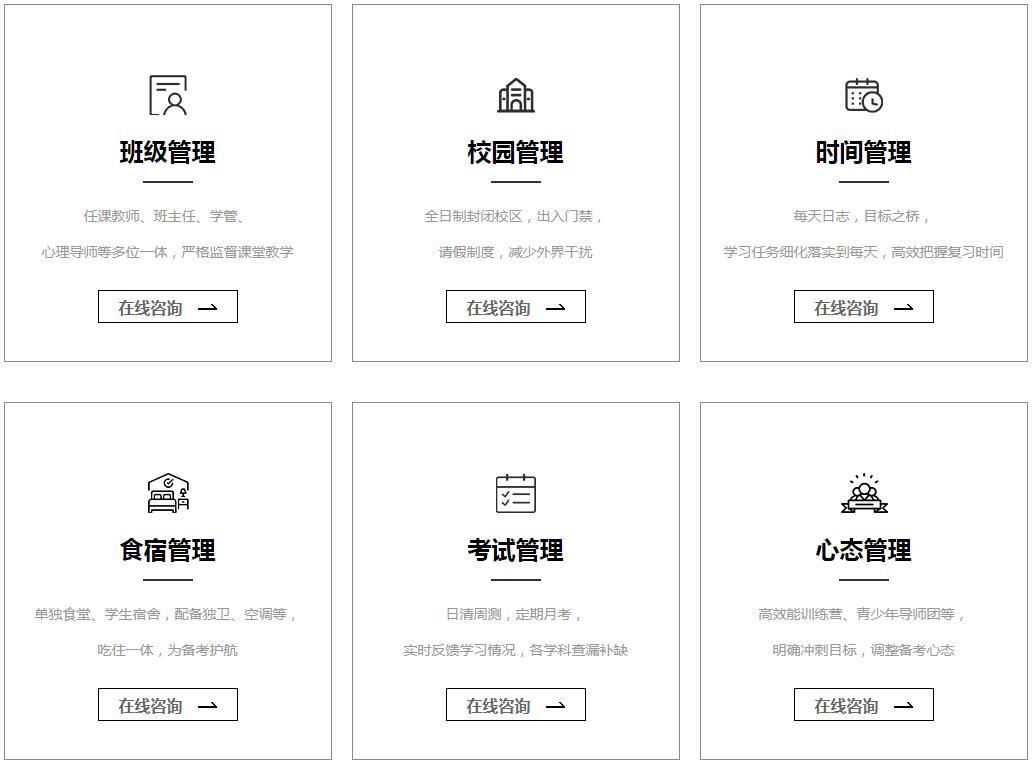Select the 校园管理 heading
This screenshot has width=1034, height=763.
pos(516,153)
